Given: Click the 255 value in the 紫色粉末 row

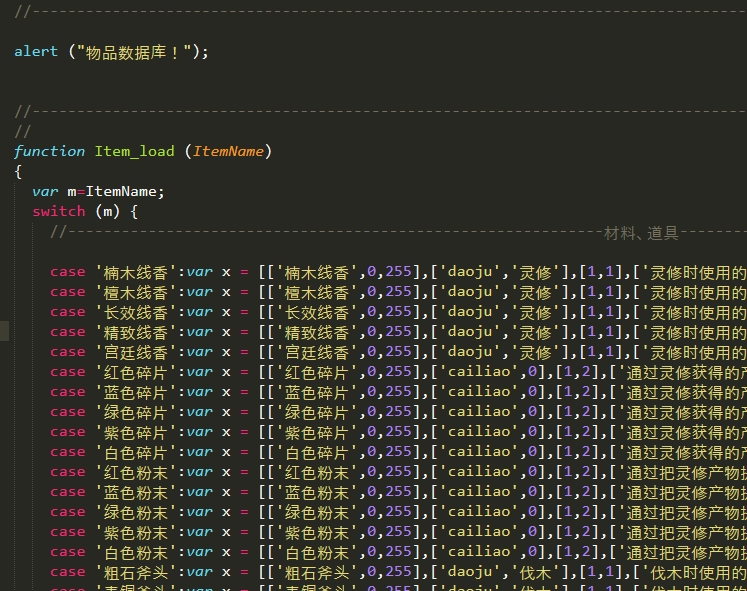Looking at the screenshot, I should (x=398, y=532).
